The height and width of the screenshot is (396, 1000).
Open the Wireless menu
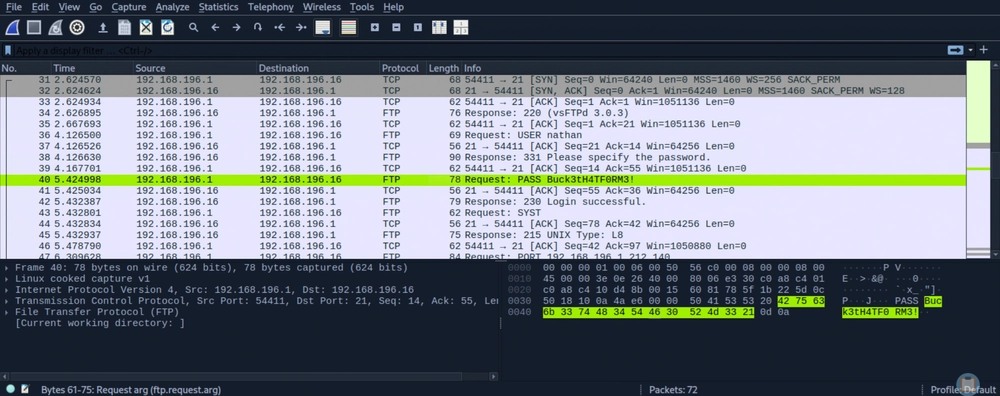pos(321,7)
